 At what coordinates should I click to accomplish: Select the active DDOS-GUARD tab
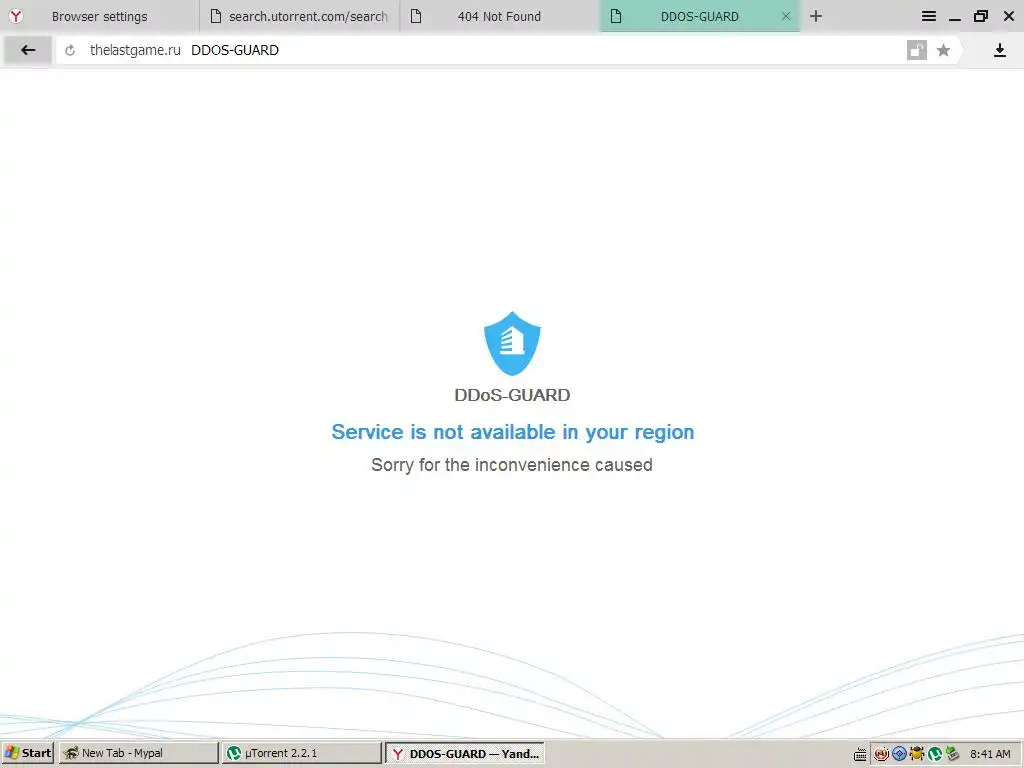pyautogui.click(x=699, y=16)
